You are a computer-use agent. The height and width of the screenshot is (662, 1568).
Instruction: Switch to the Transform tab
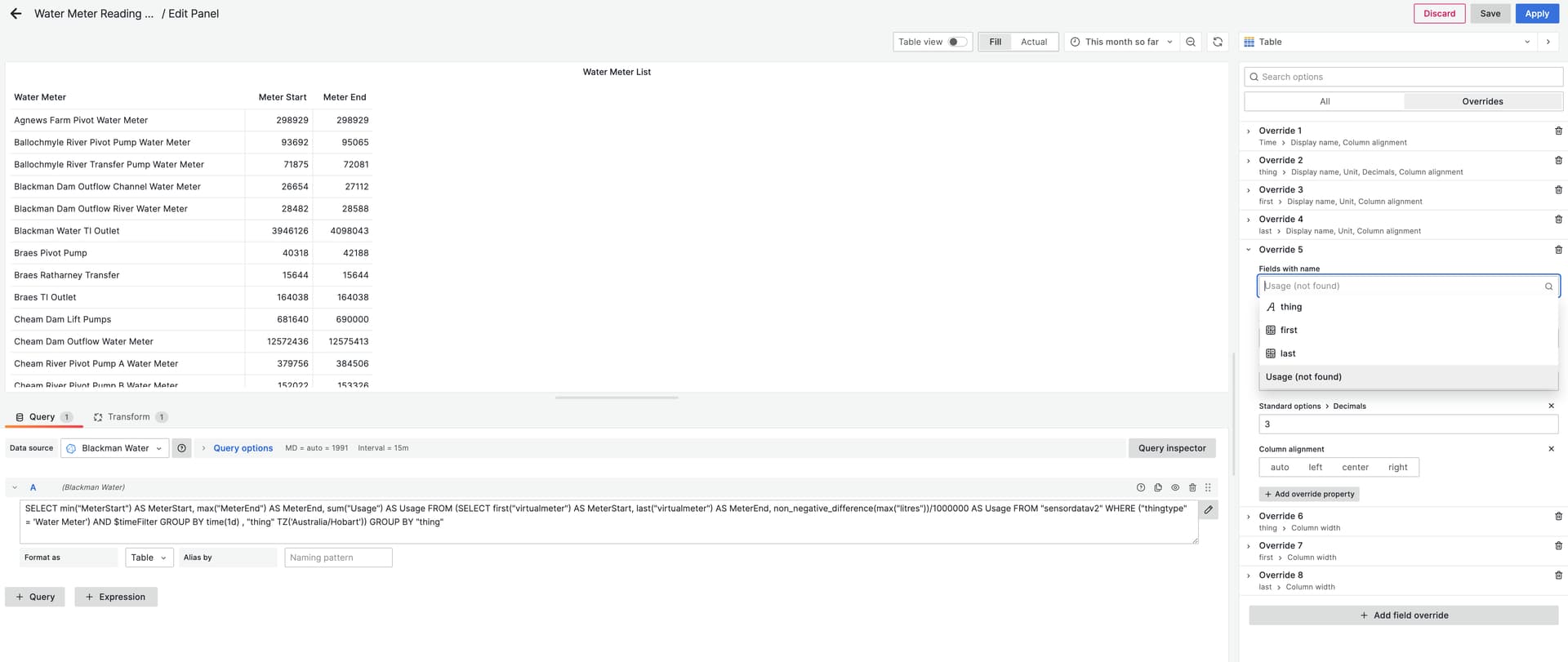(130, 417)
